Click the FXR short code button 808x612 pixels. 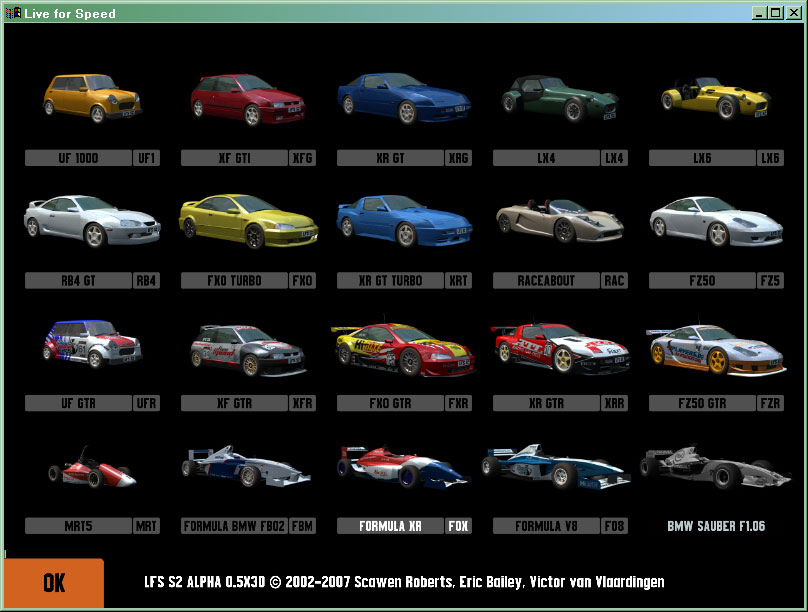click(x=459, y=403)
